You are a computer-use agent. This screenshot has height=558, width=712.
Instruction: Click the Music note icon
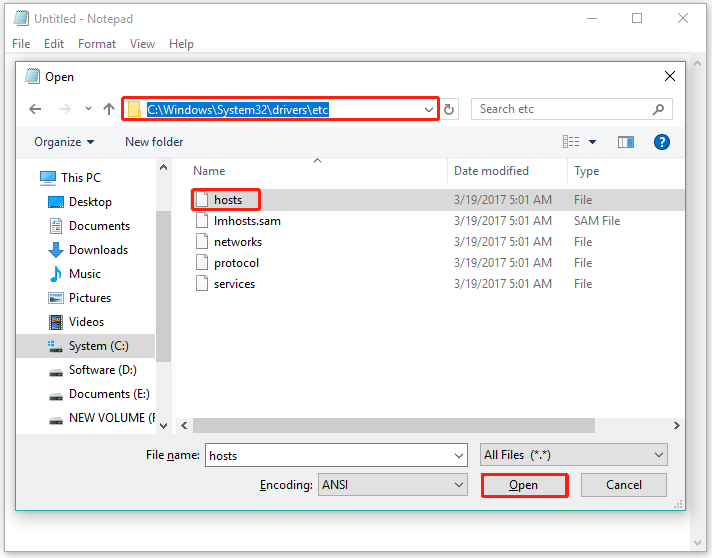pyautogui.click(x=55, y=274)
